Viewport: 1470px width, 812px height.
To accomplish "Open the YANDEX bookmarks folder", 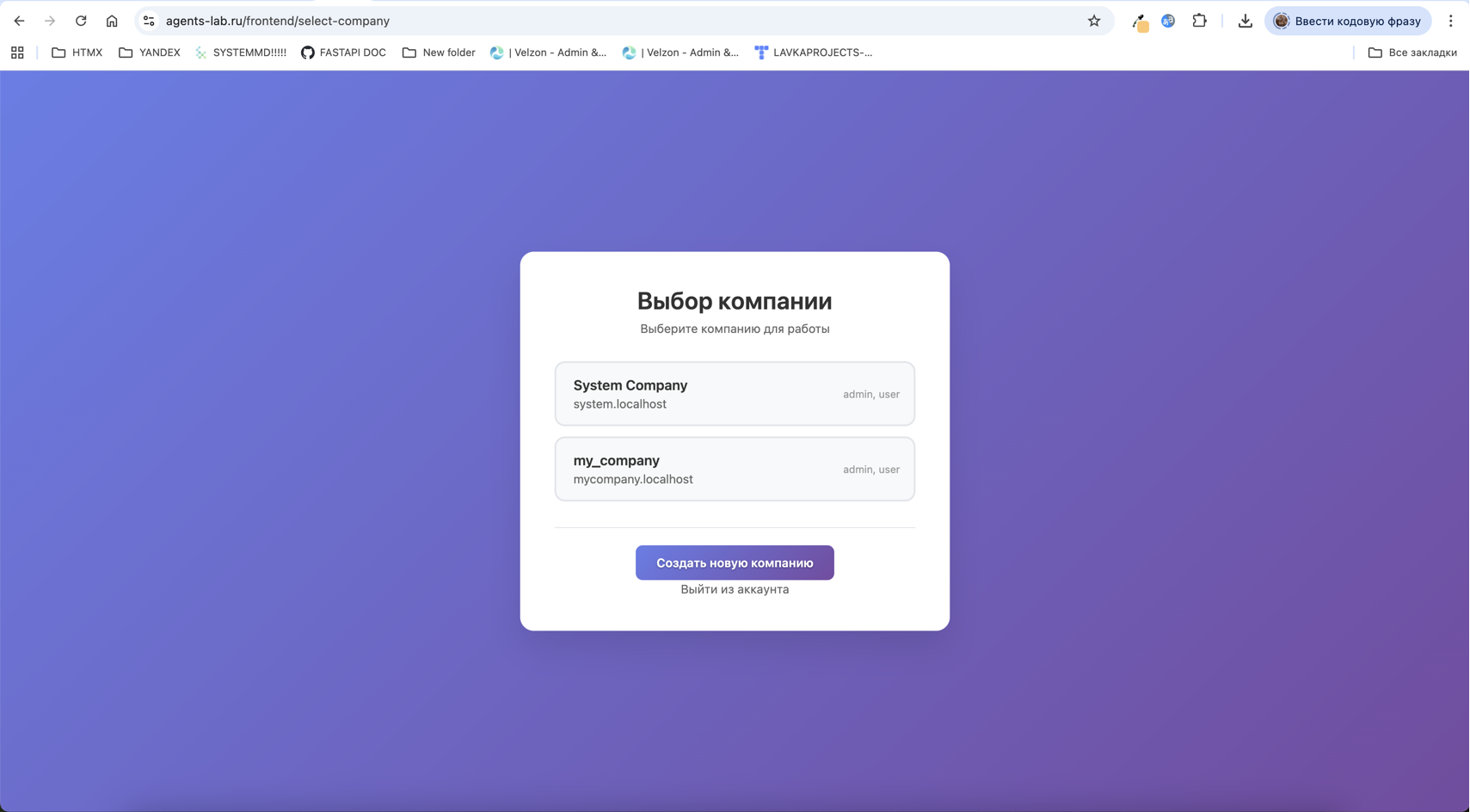I will tap(148, 52).
